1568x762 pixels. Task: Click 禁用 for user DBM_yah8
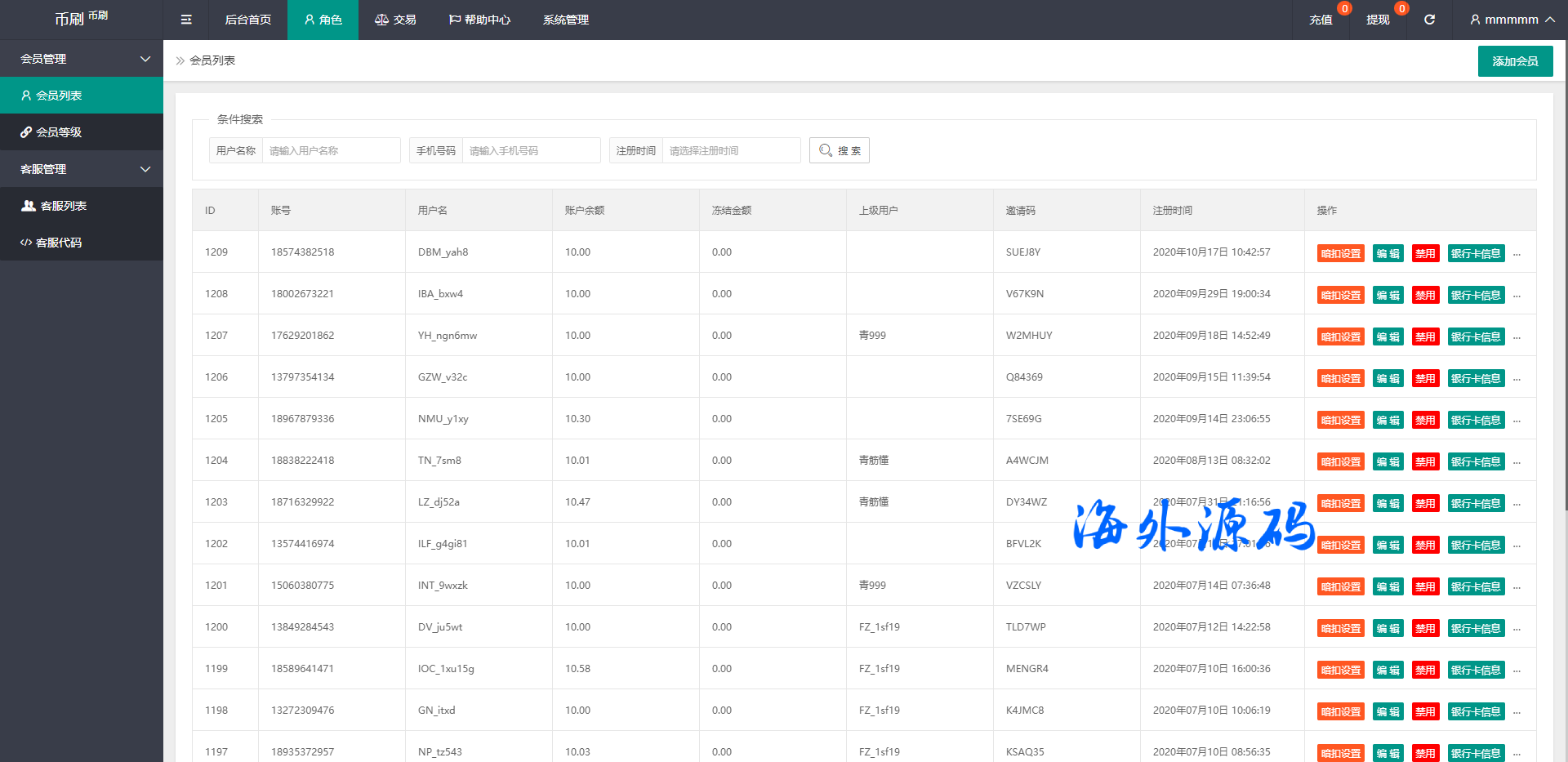[x=1425, y=254]
